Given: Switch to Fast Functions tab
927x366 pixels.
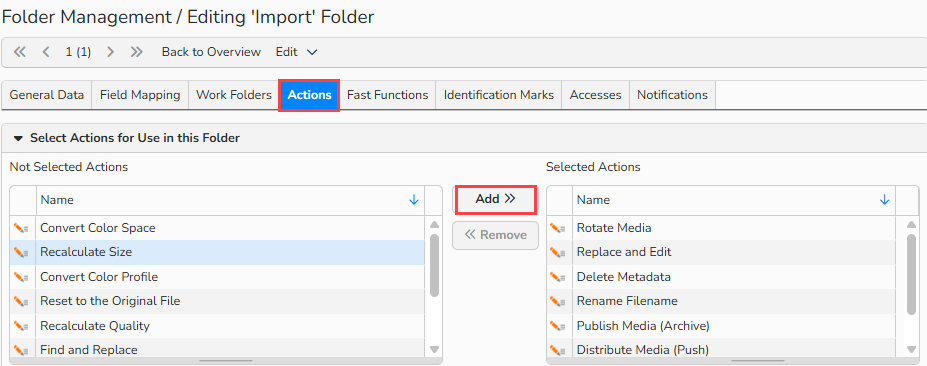Looking at the screenshot, I should pyautogui.click(x=387, y=95).
